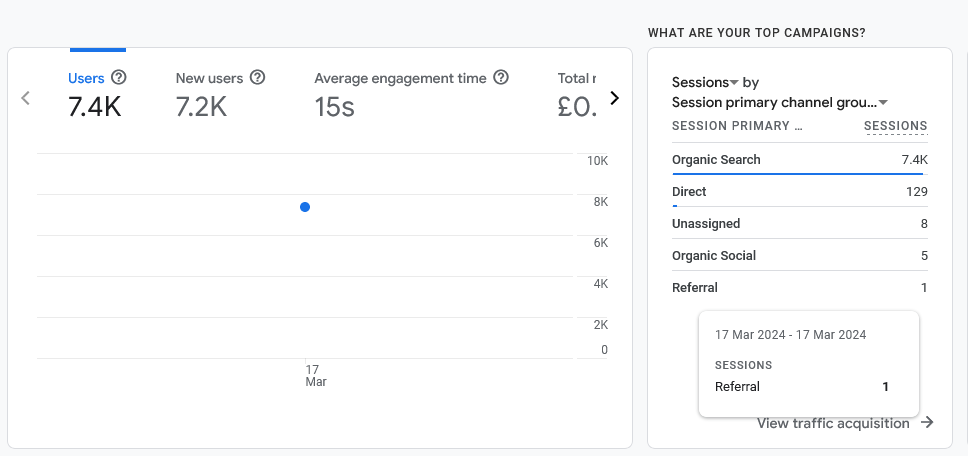Sort by the SESSIONS column header
This screenshot has height=456, width=968.
click(x=896, y=126)
